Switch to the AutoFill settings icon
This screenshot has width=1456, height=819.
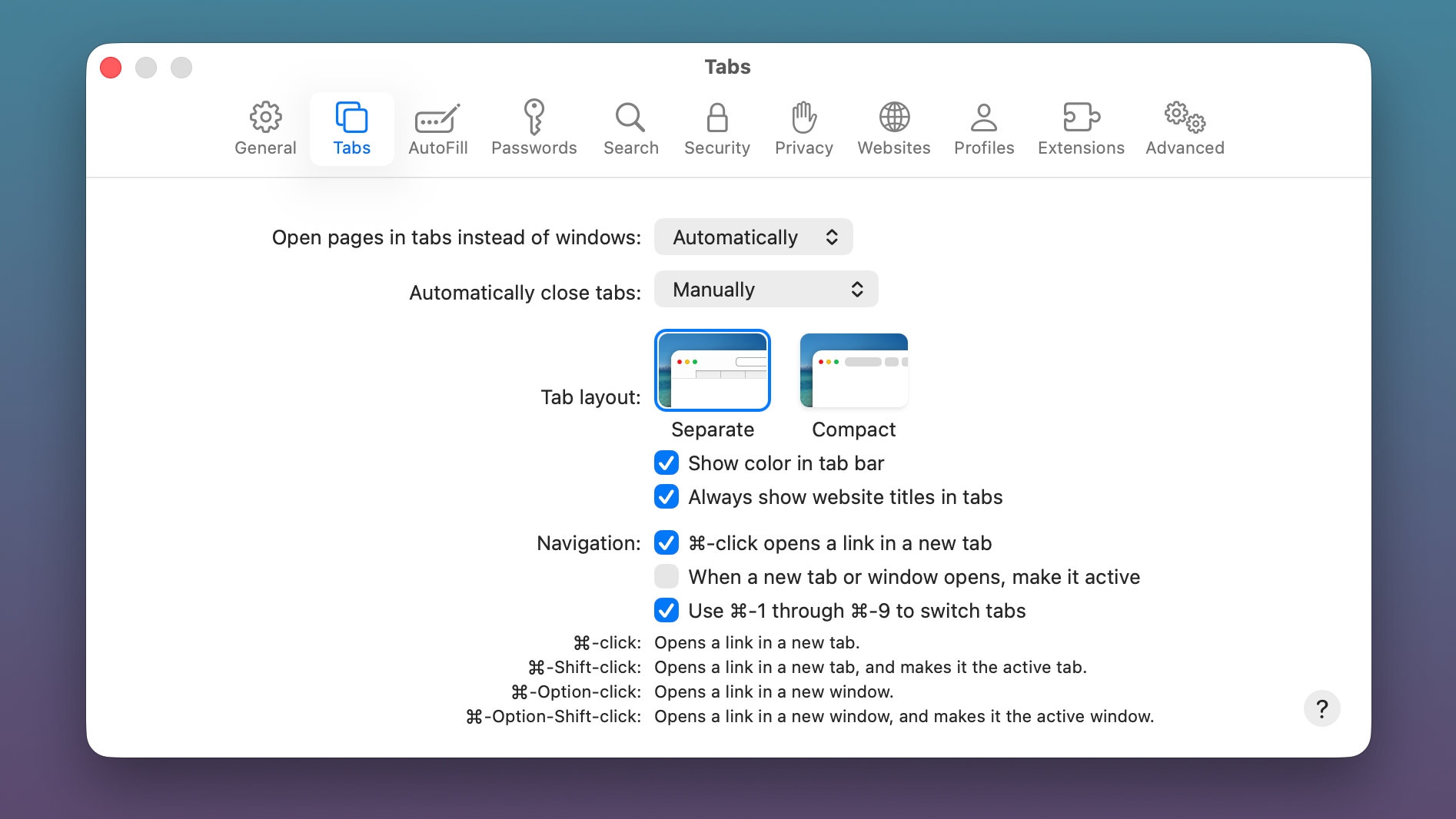tap(437, 128)
